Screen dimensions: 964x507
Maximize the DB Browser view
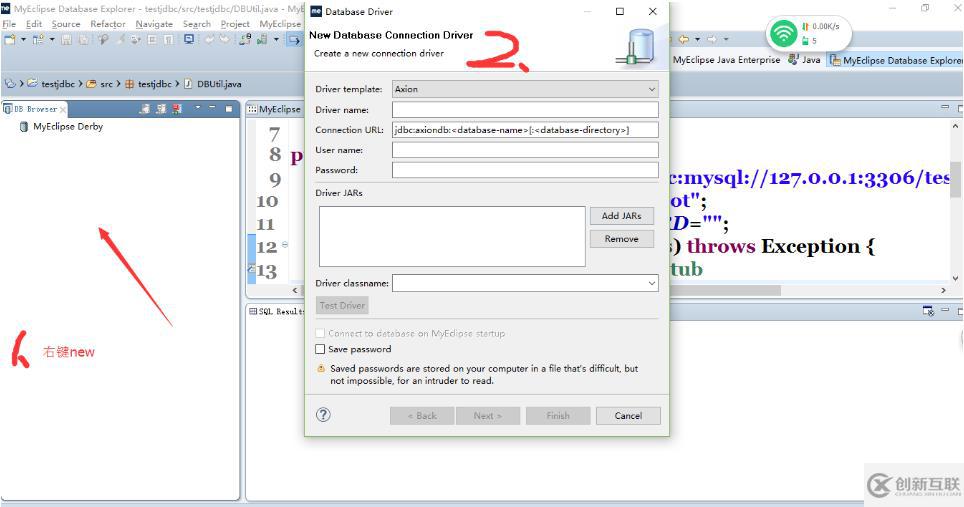(229, 109)
